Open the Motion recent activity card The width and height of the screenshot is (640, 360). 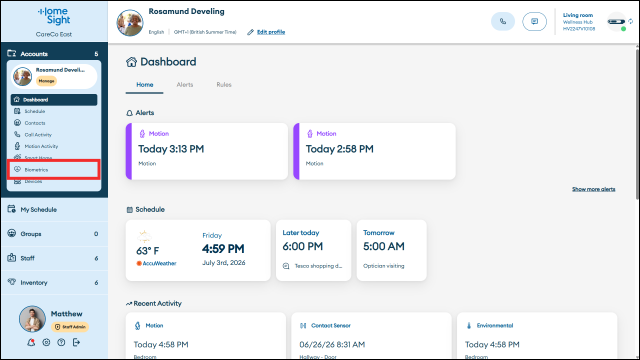click(206, 336)
